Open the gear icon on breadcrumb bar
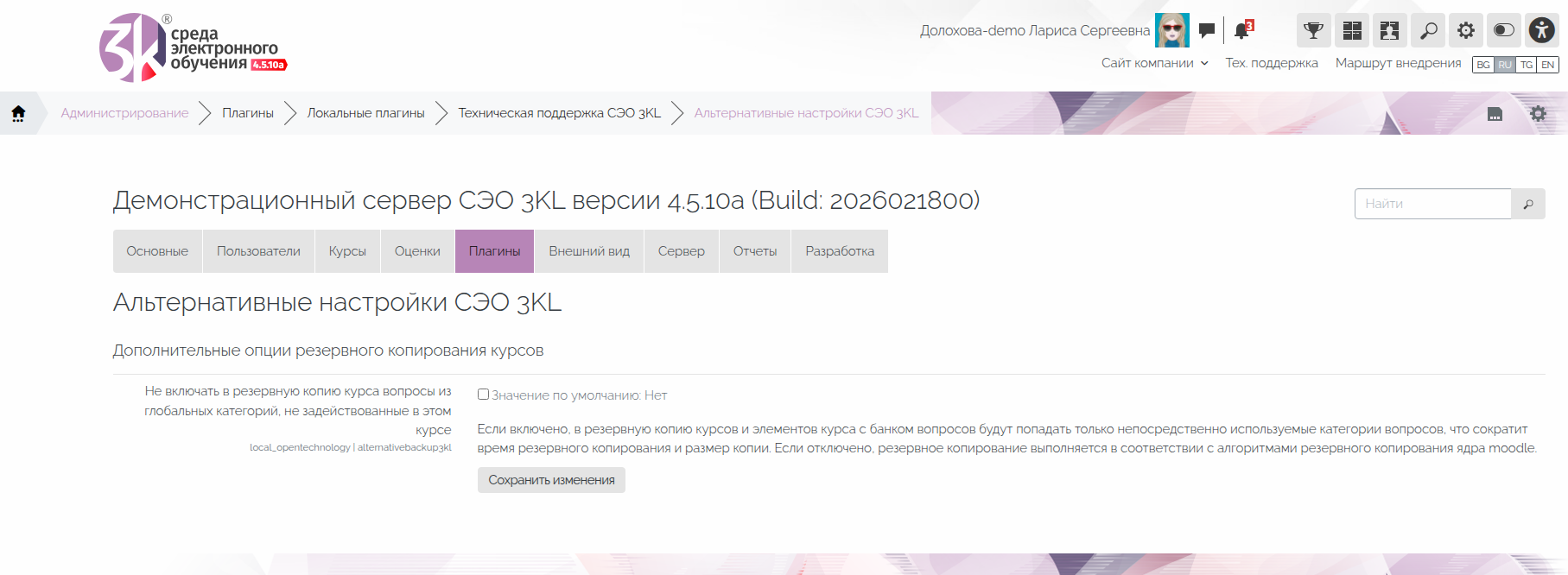This screenshot has height=575, width=1568. [1538, 113]
